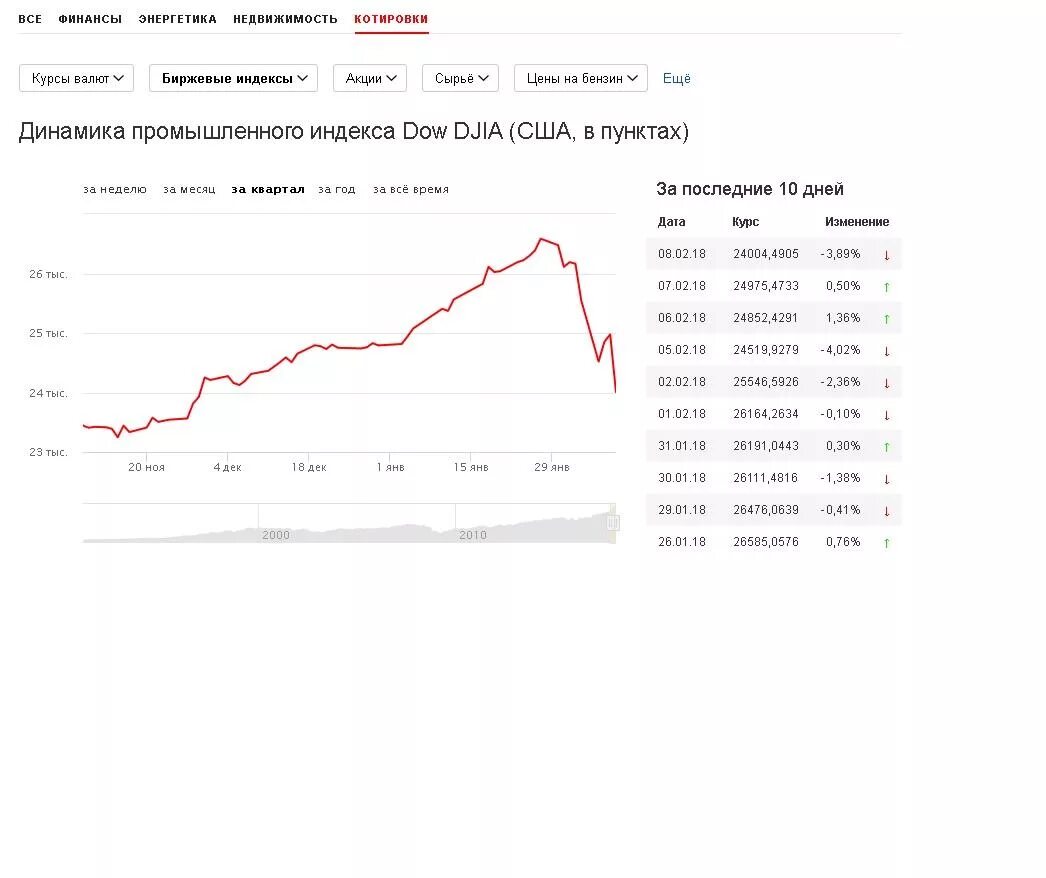Viewport: 1046px width, 878px height.
Task: Click the red down arrow for 02.02.18
Action: (887, 383)
